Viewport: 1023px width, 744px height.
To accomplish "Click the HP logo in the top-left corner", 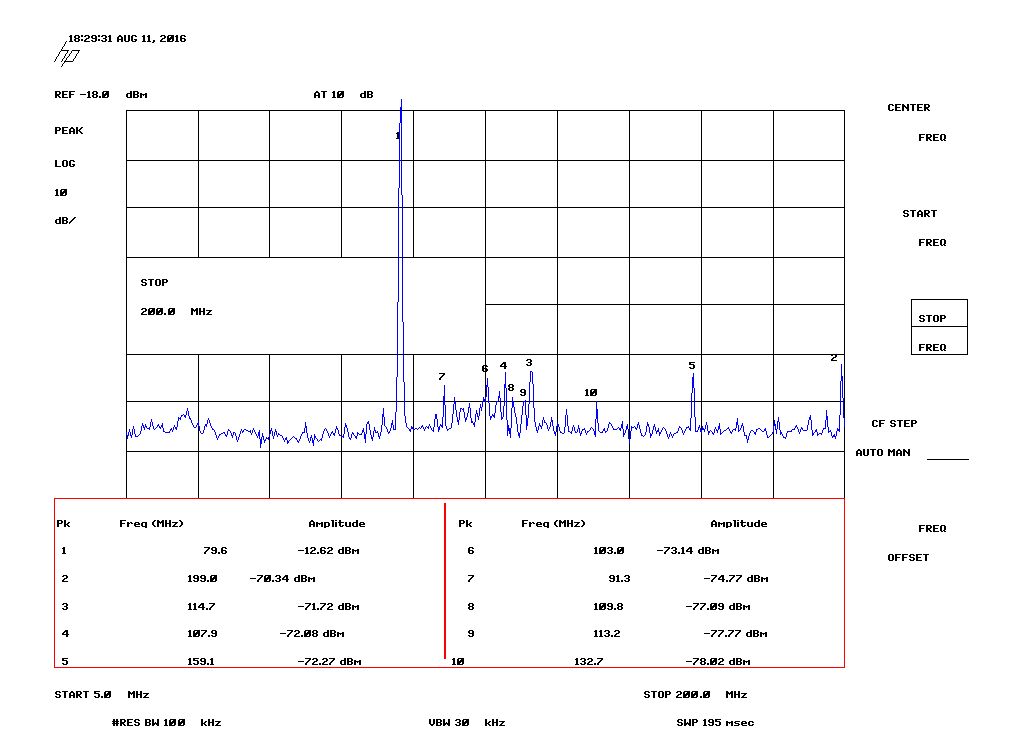I will pos(68,54).
